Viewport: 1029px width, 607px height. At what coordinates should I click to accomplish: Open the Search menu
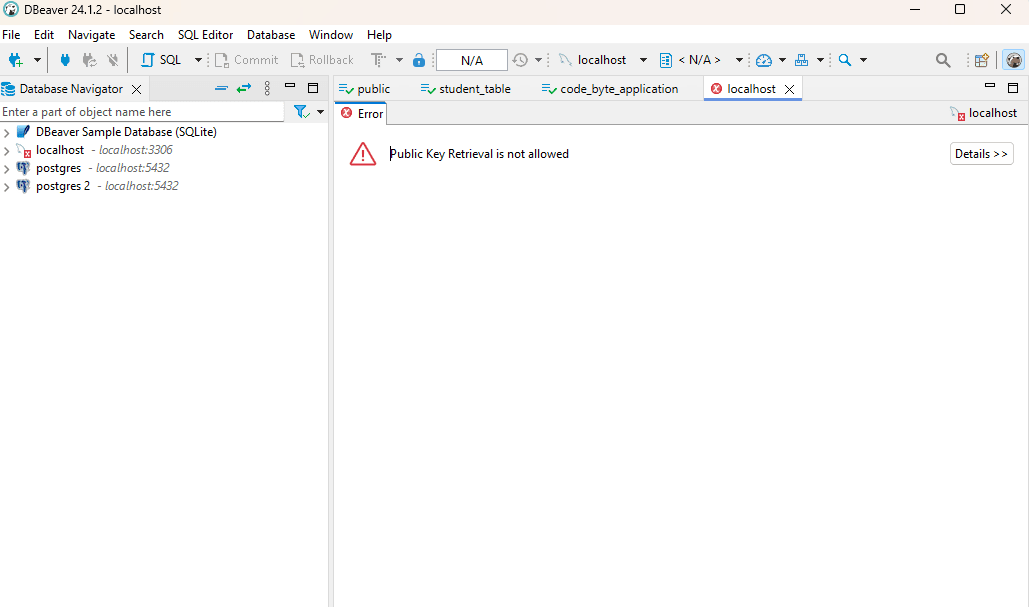tap(146, 35)
